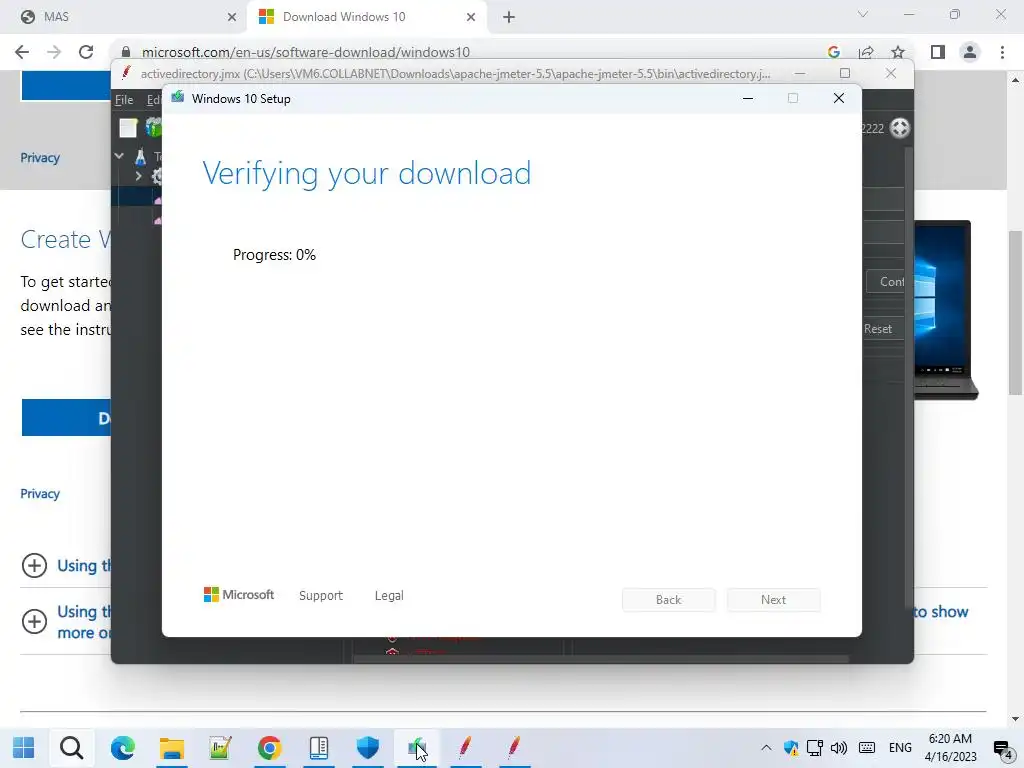Go forward in Chrome
Image resolution: width=1024 pixels, height=768 pixels.
54,52
